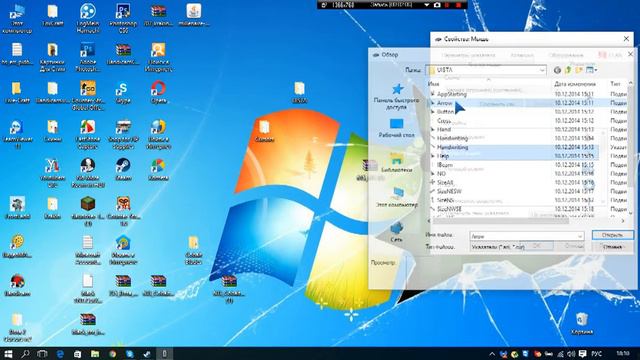Open the Этот компьютер desktop icon

(17, 19)
